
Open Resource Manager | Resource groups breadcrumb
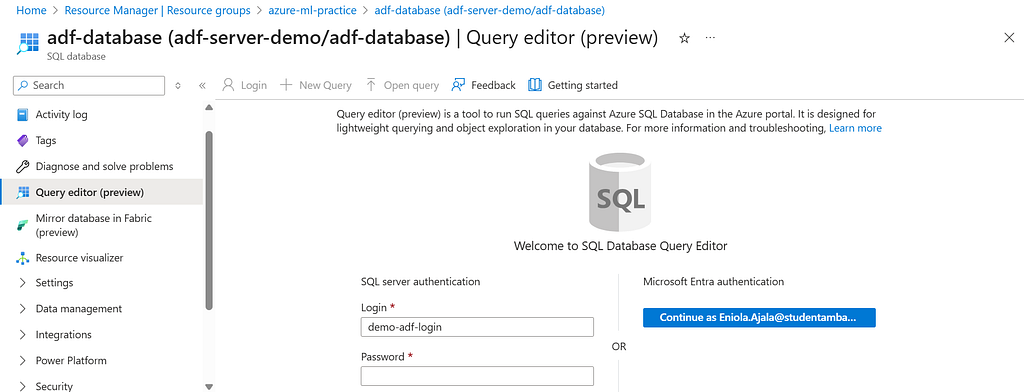(157, 10)
